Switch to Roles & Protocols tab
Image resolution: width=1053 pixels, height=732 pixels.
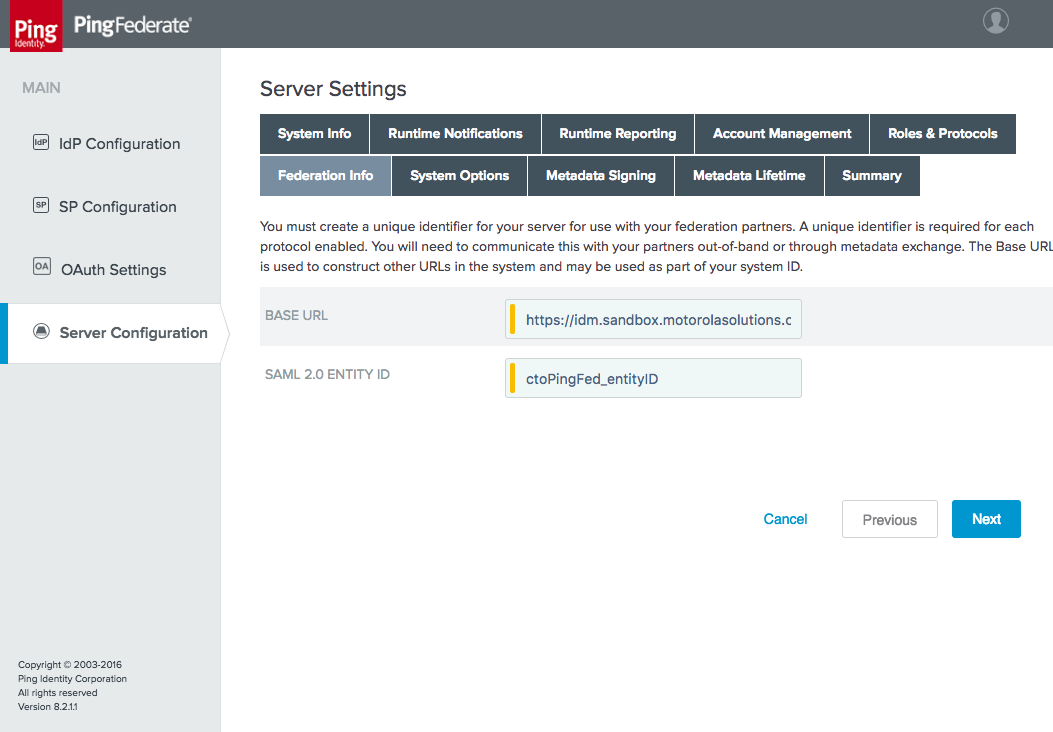tap(943, 134)
